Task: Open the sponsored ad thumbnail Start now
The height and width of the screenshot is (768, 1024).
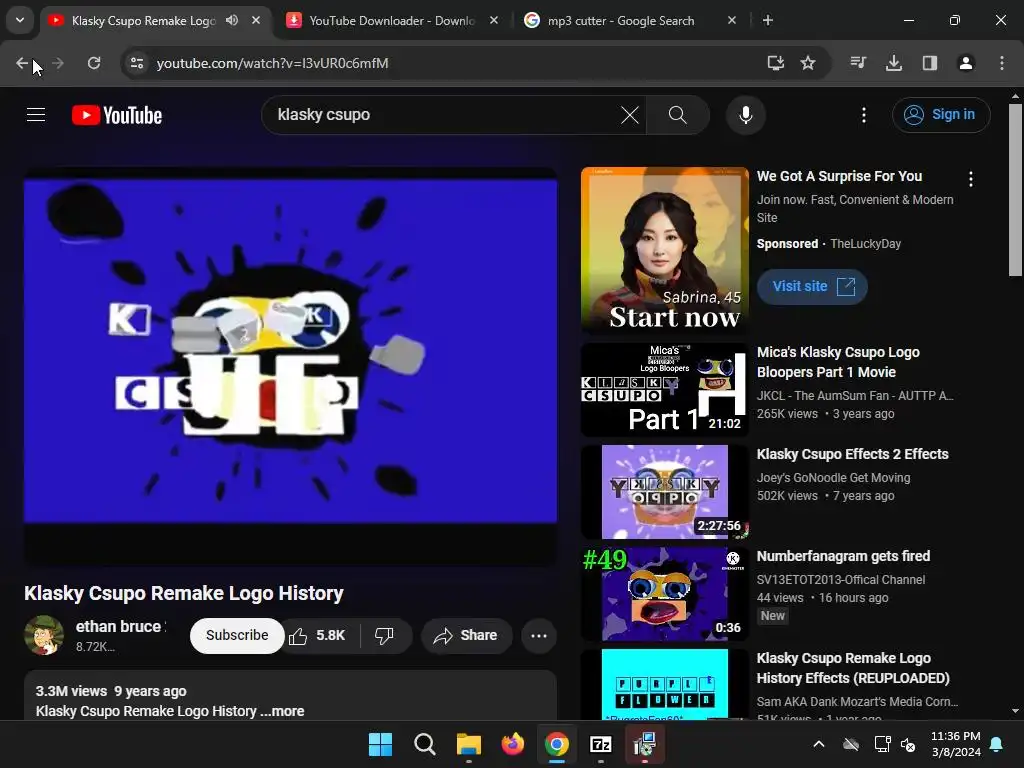Action: [x=665, y=249]
